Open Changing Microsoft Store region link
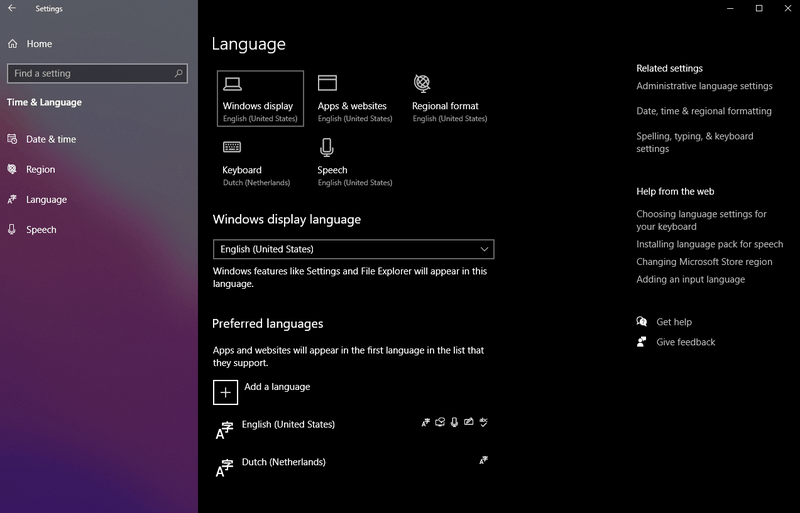 (x=704, y=261)
